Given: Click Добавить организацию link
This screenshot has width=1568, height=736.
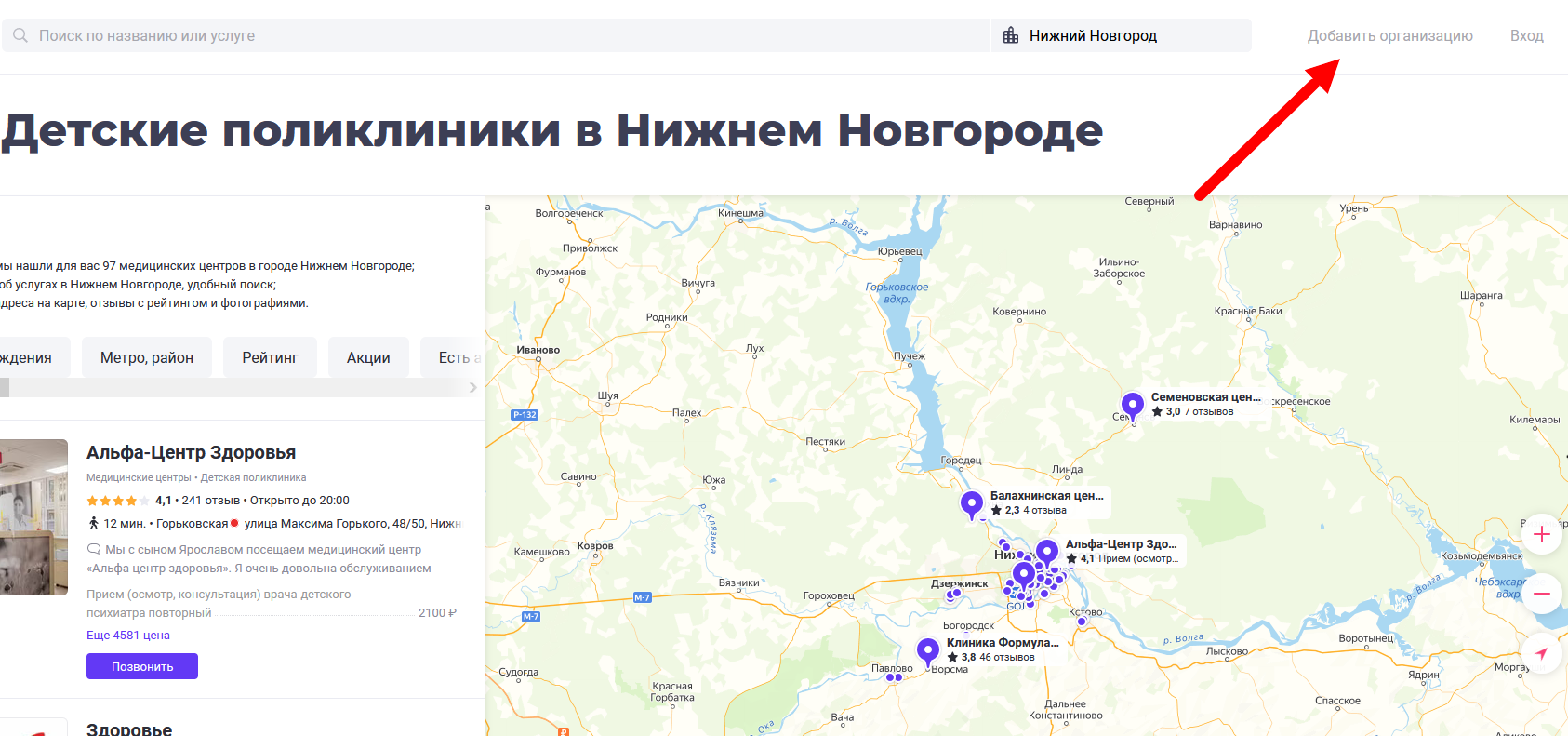Looking at the screenshot, I should point(1390,35).
